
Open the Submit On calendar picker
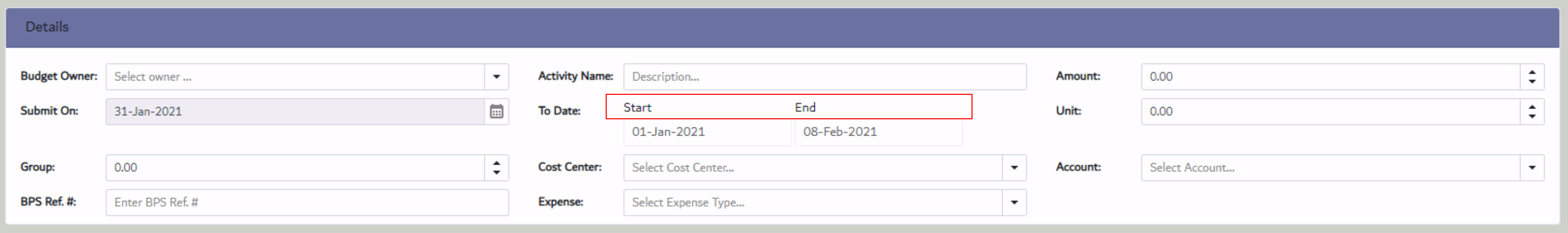(x=496, y=111)
